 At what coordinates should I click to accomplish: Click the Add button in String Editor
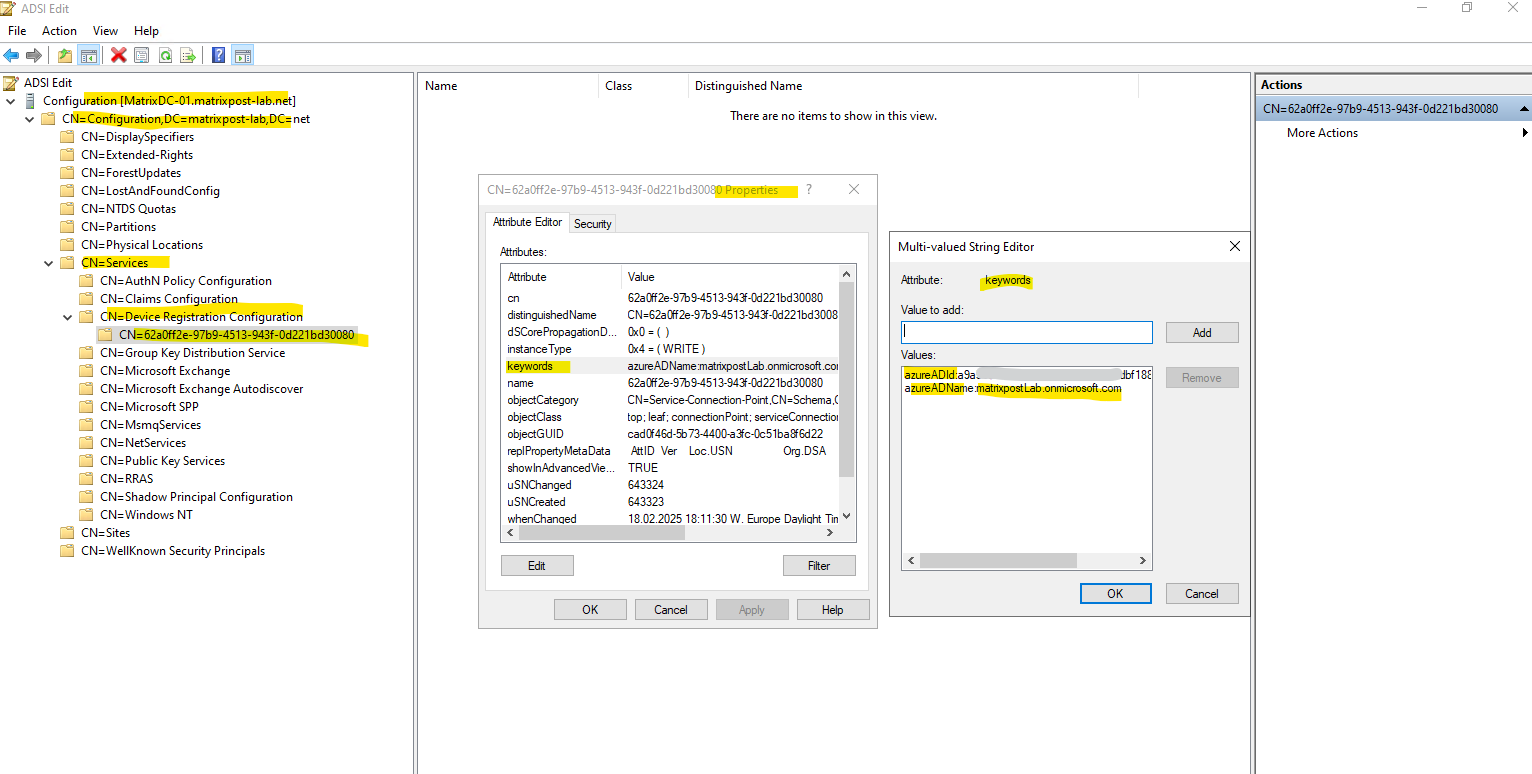pos(1202,332)
